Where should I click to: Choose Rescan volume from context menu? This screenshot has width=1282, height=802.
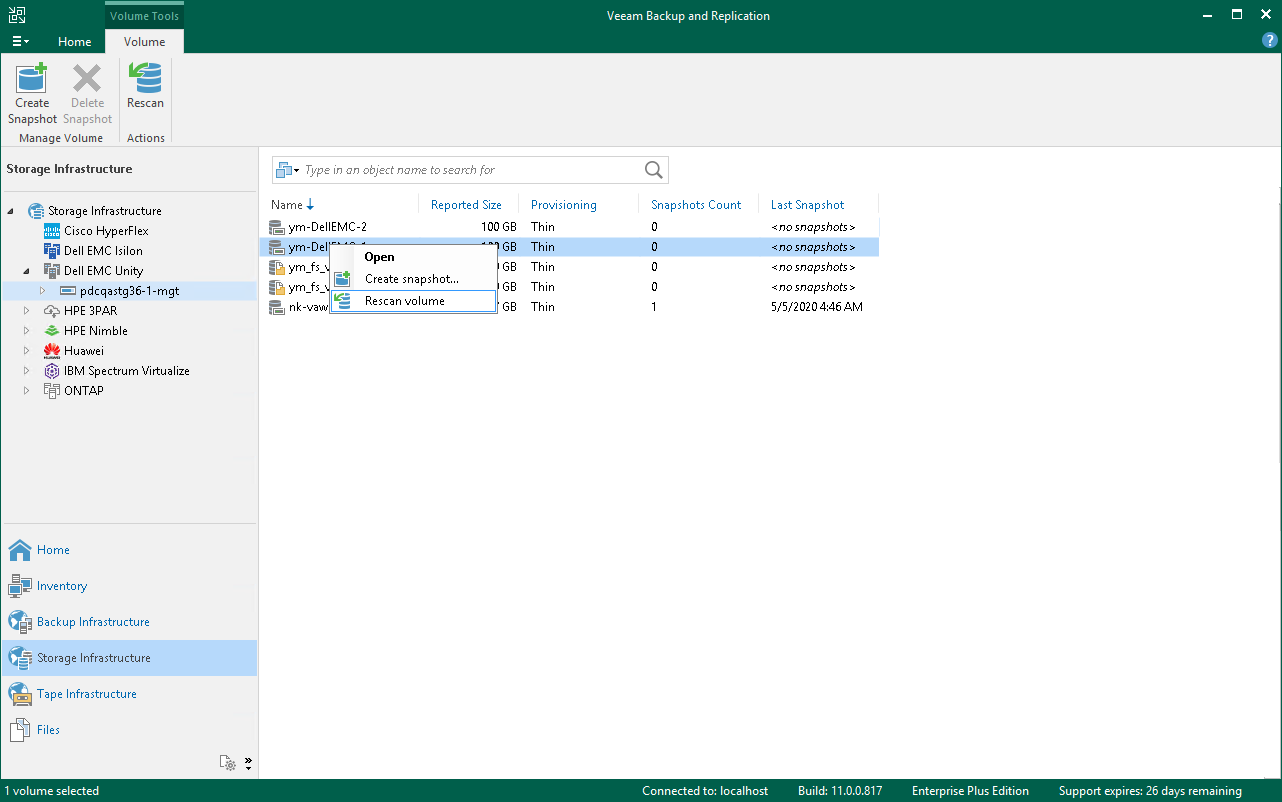[x=413, y=301]
